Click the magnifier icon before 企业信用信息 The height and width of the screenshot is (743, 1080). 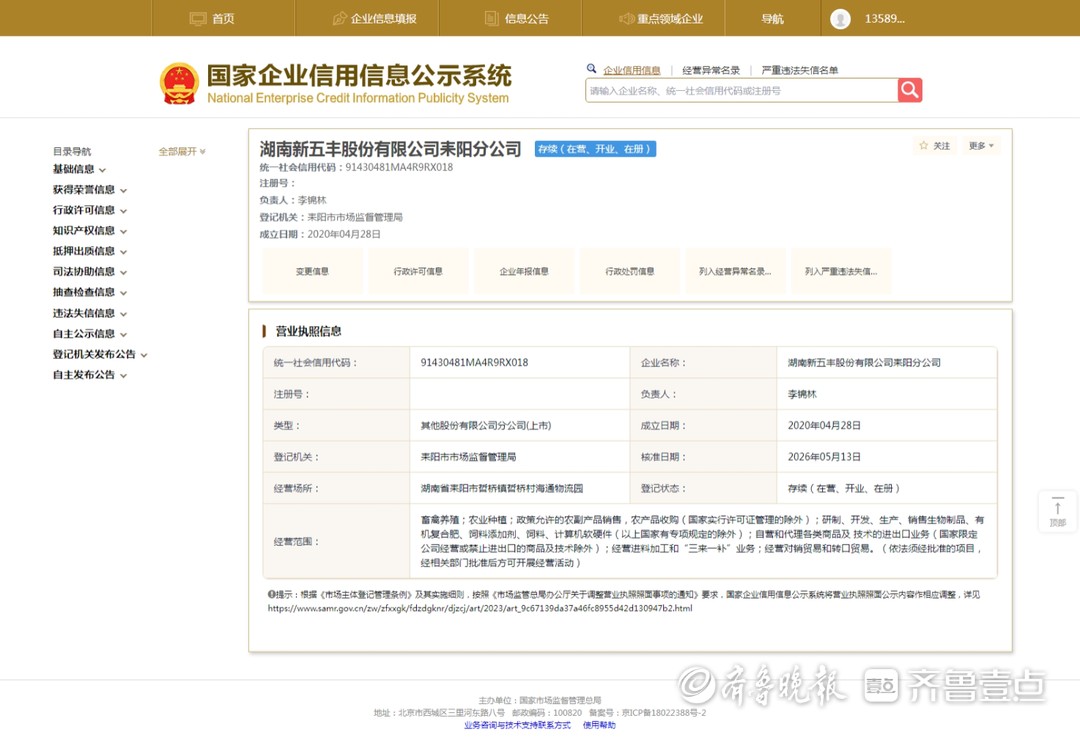(x=591, y=69)
